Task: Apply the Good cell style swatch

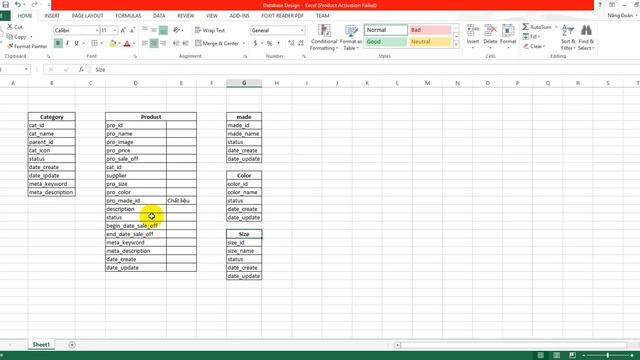Action: 385,42
